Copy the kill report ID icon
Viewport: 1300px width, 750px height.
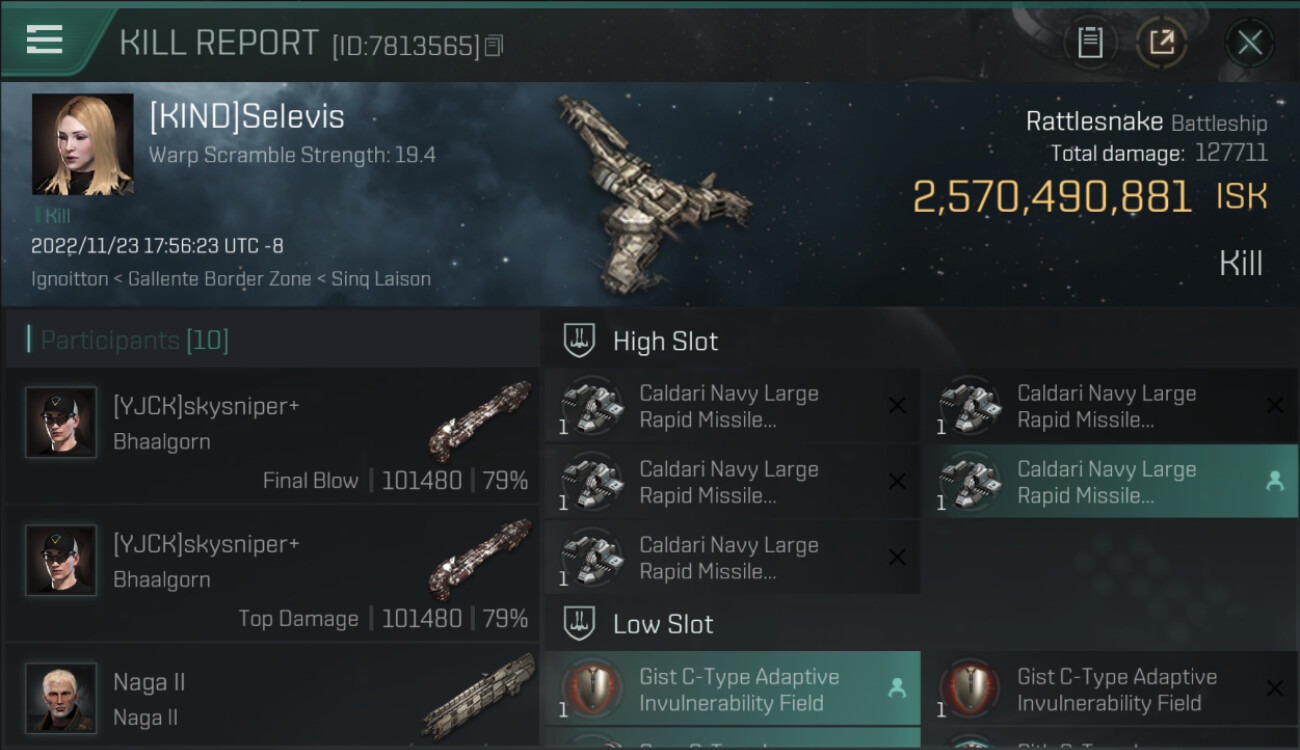coord(494,45)
